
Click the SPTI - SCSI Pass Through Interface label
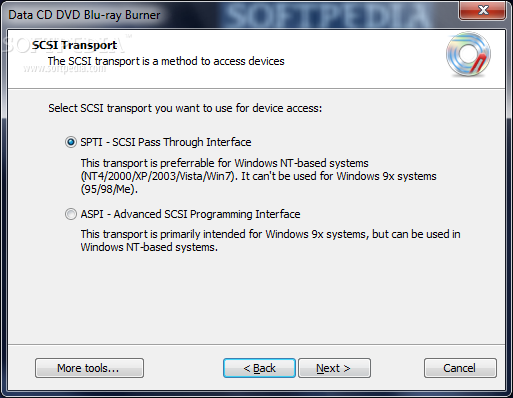coord(166,142)
